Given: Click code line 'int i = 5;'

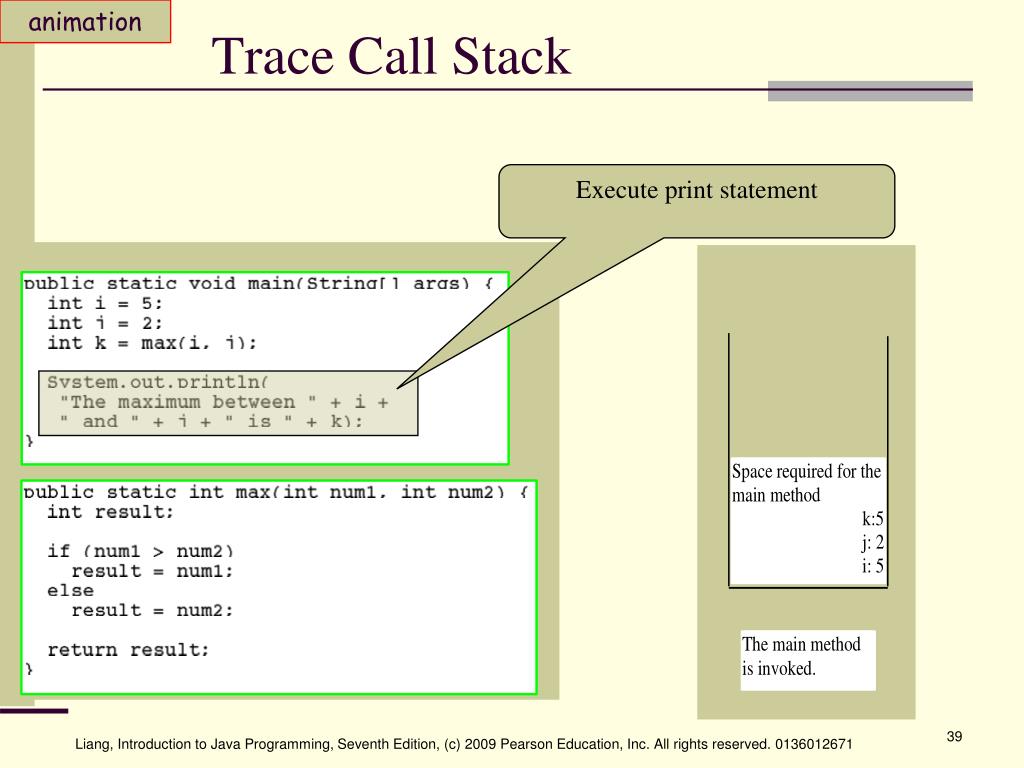Looking at the screenshot, I should pos(104,304).
